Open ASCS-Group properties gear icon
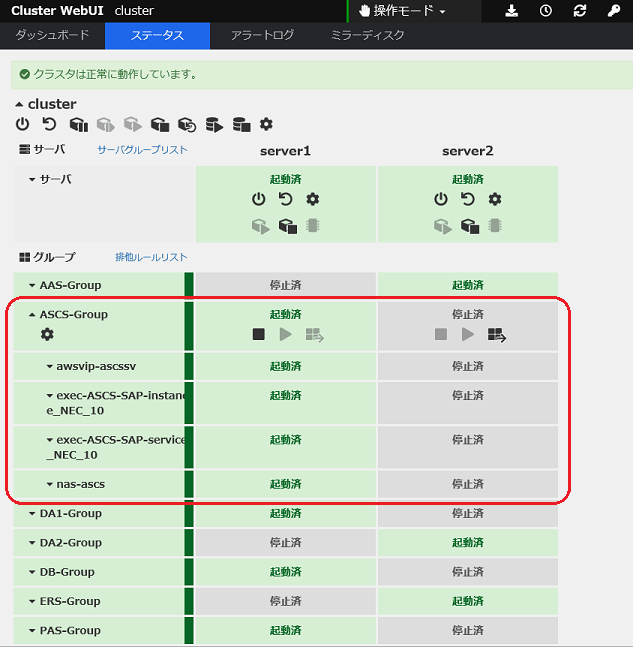 click(46, 334)
